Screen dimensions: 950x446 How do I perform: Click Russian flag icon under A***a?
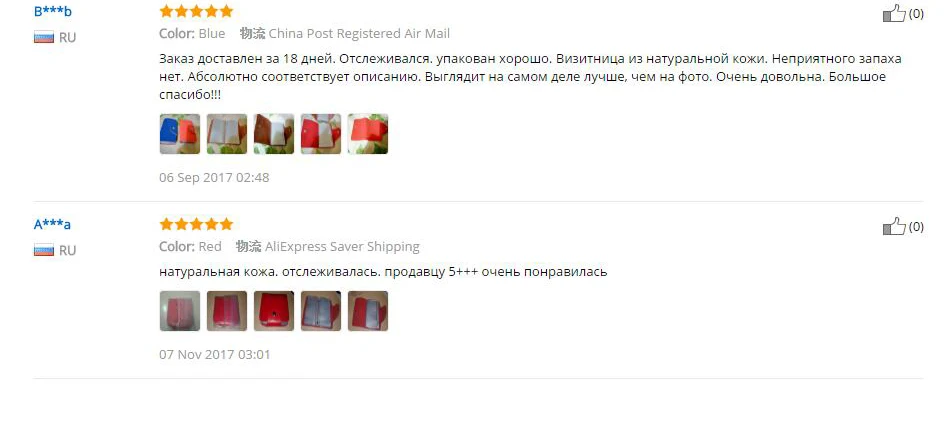coord(44,250)
